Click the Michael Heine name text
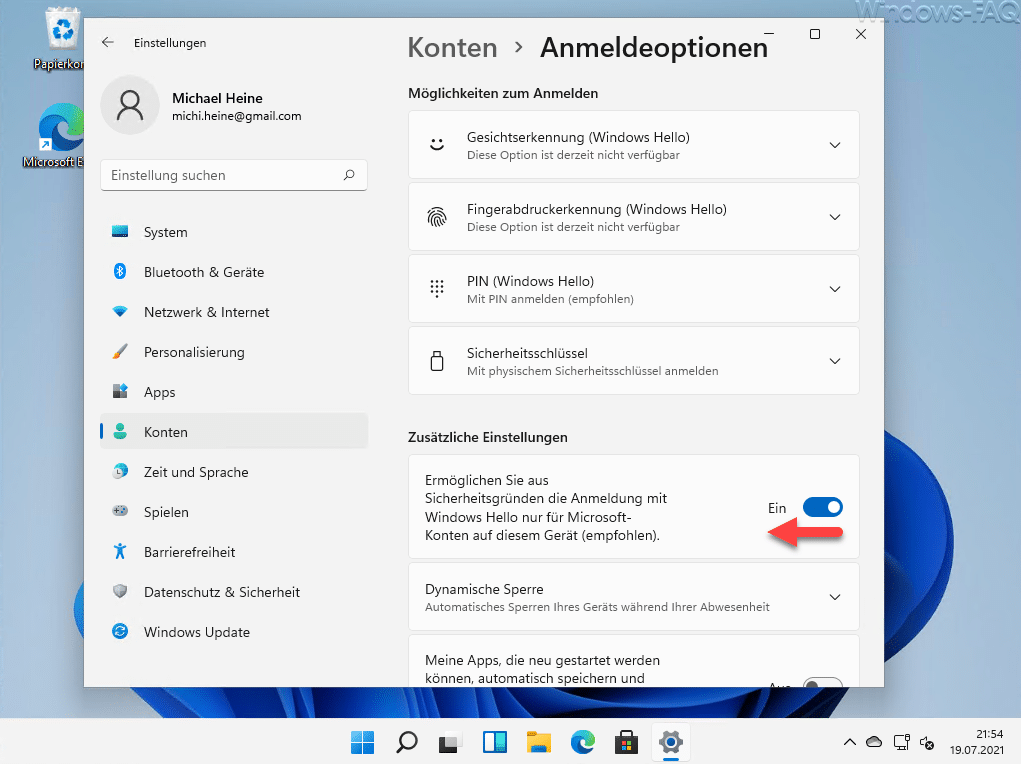This screenshot has width=1021, height=764. tap(217, 98)
